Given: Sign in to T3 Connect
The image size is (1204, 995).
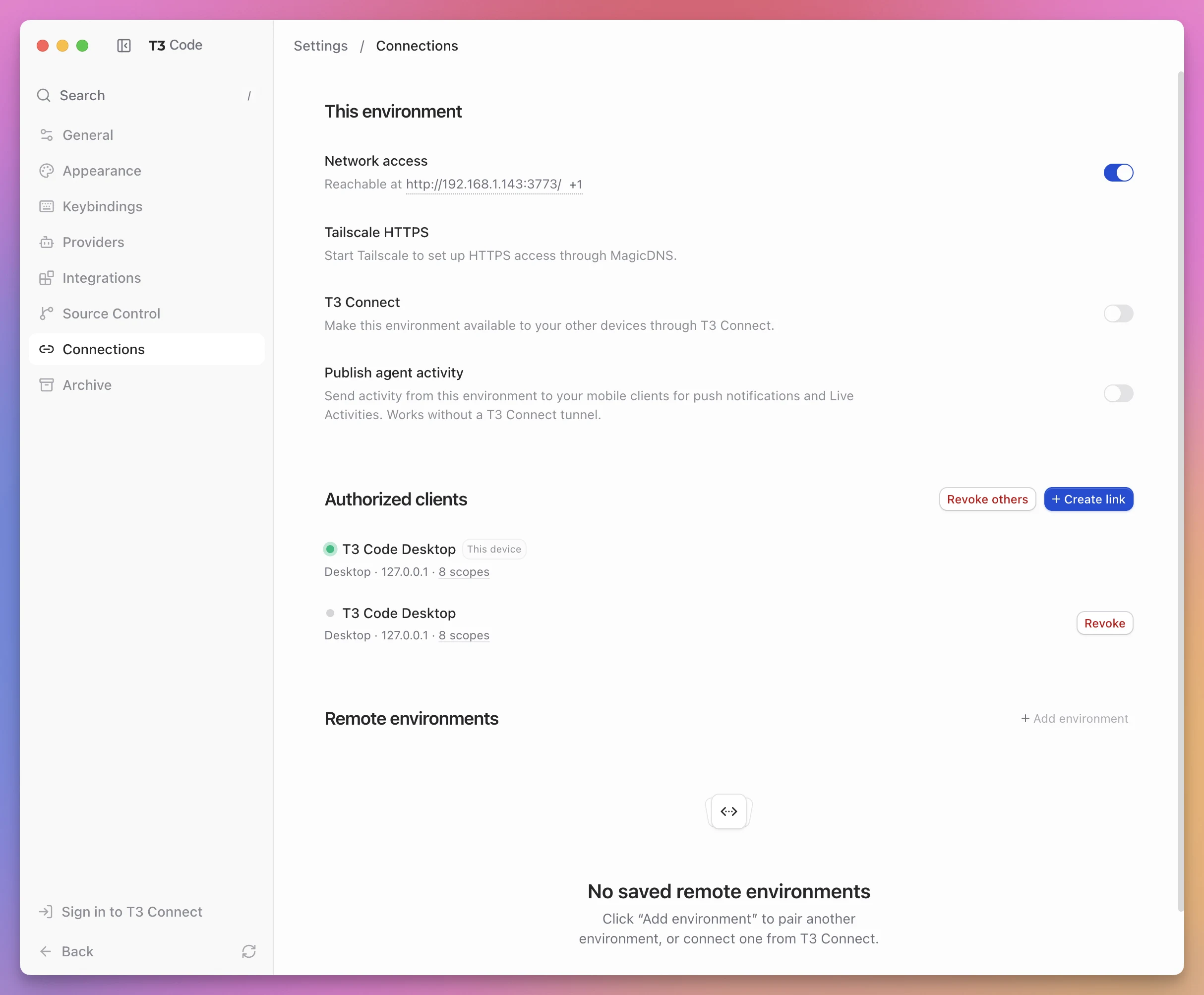Looking at the screenshot, I should 121,912.
